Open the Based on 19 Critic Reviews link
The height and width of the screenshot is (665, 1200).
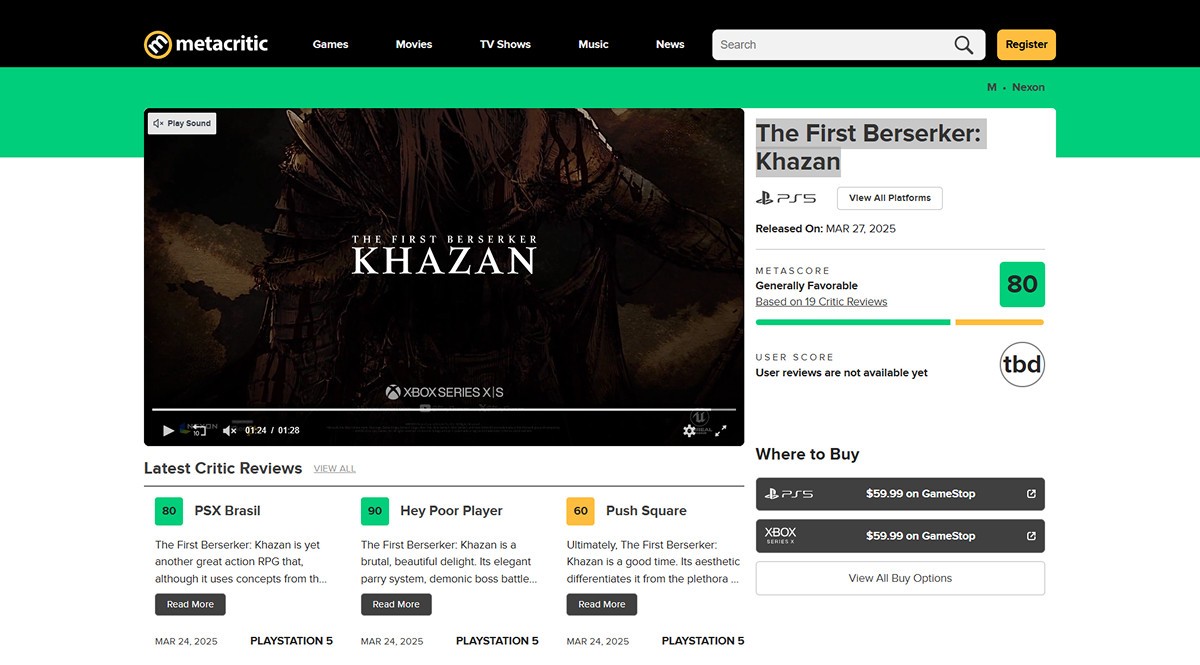(x=821, y=301)
